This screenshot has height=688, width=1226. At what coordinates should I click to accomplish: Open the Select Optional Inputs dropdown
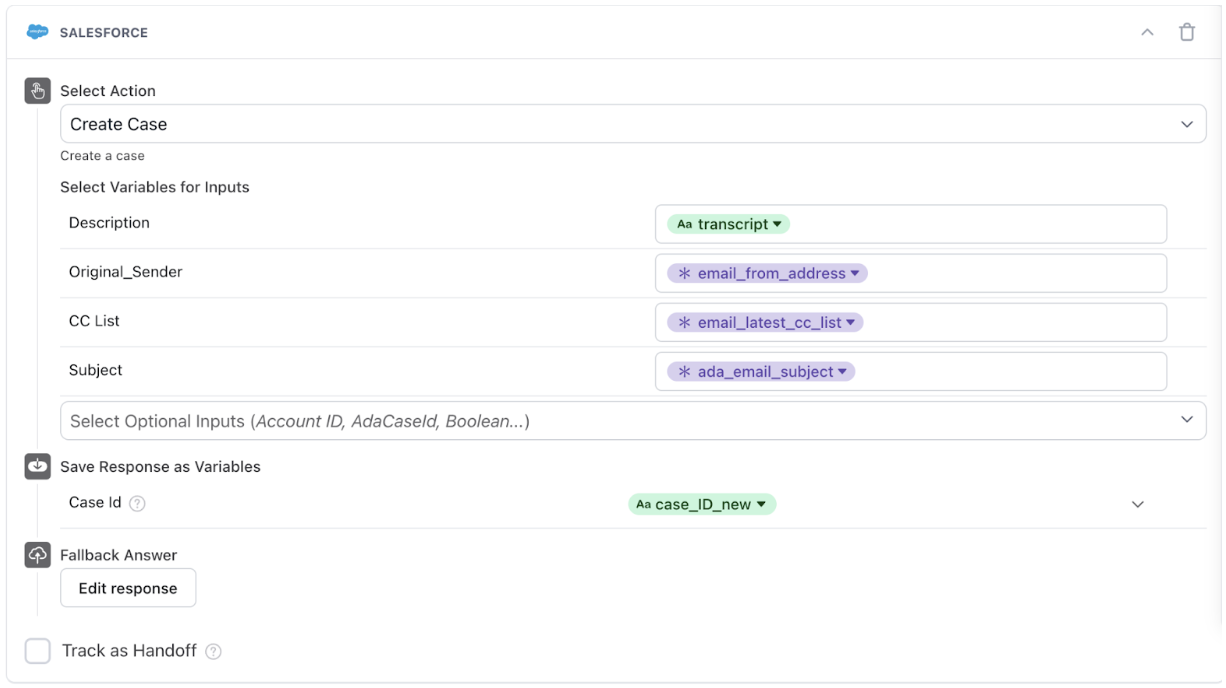click(632, 421)
